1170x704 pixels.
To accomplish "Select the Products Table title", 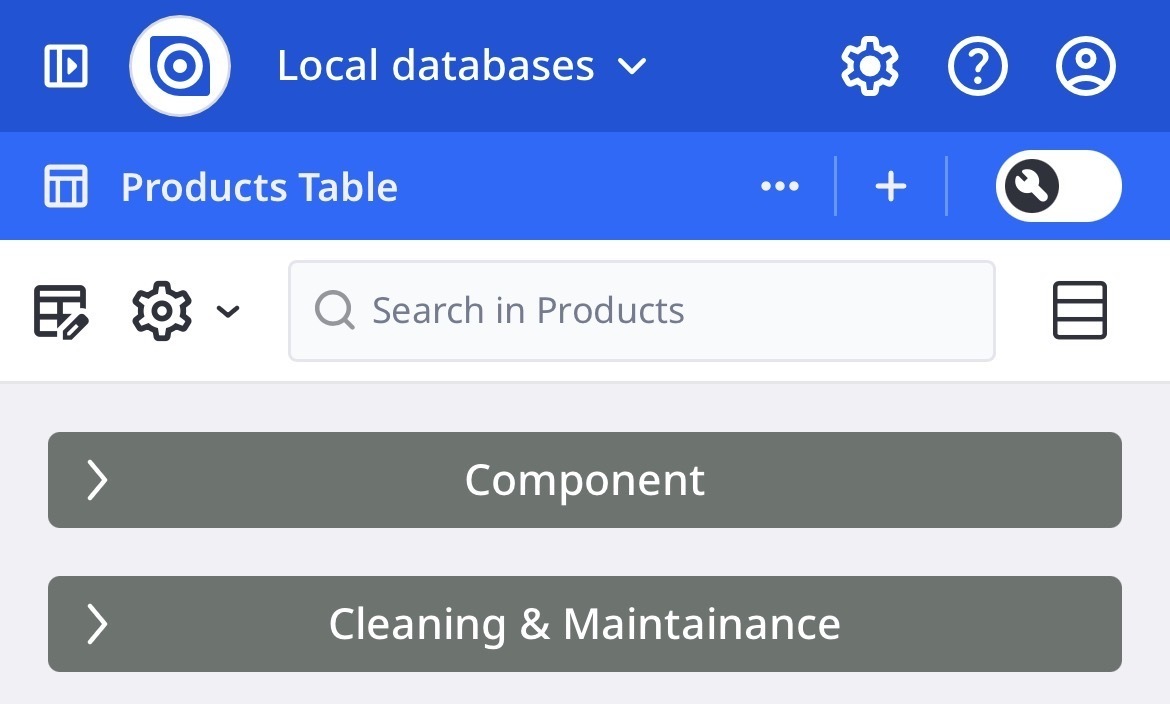I will pyautogui.click(x=259, y=187).
